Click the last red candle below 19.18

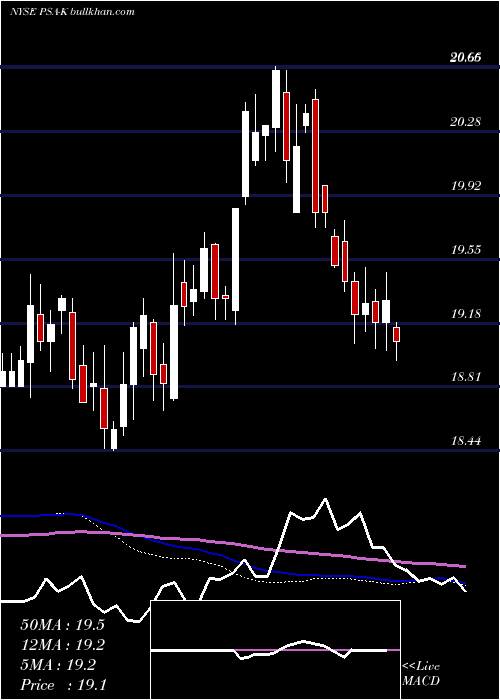(396, 335)
